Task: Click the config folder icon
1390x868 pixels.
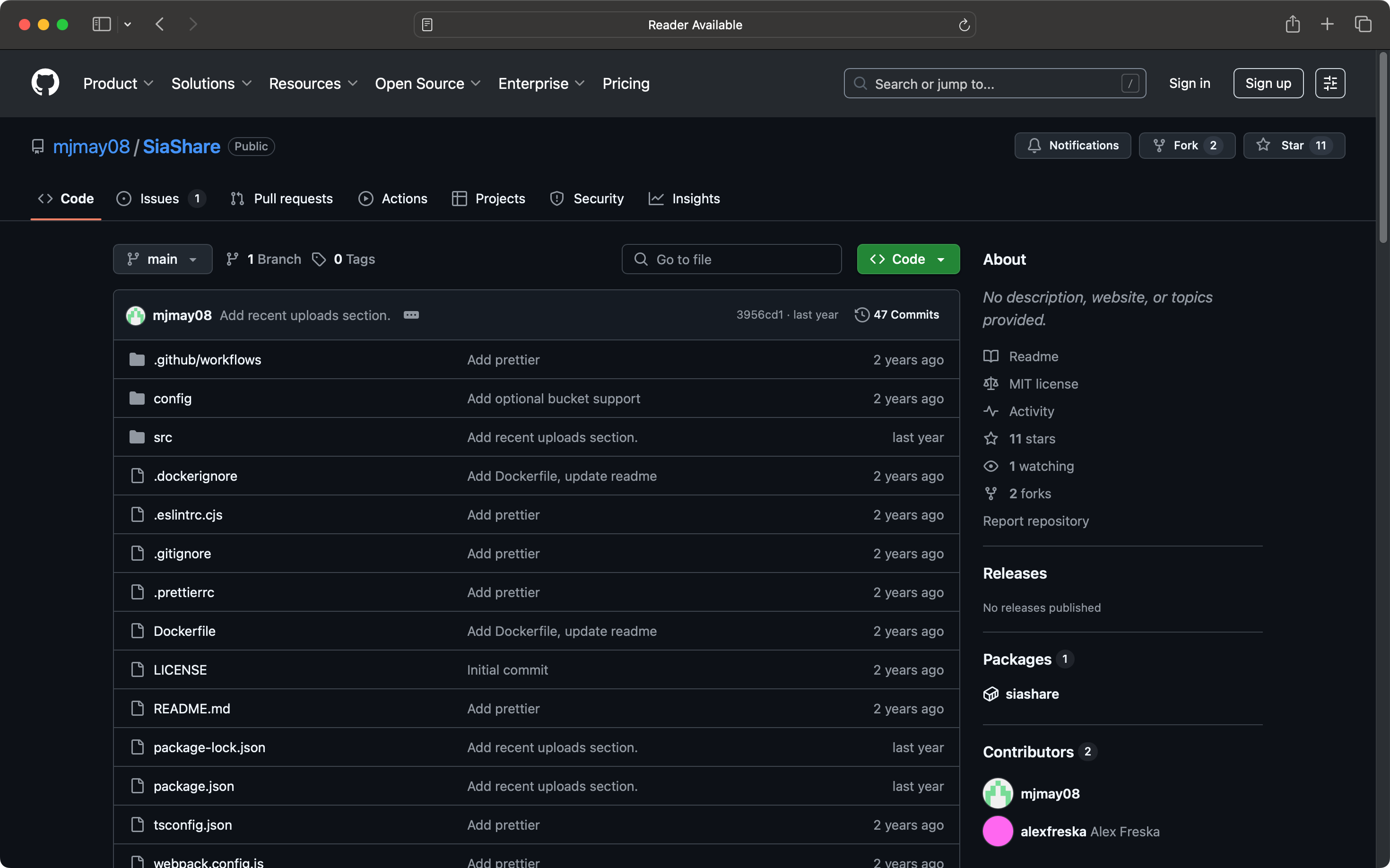Action: click(137, 399)
